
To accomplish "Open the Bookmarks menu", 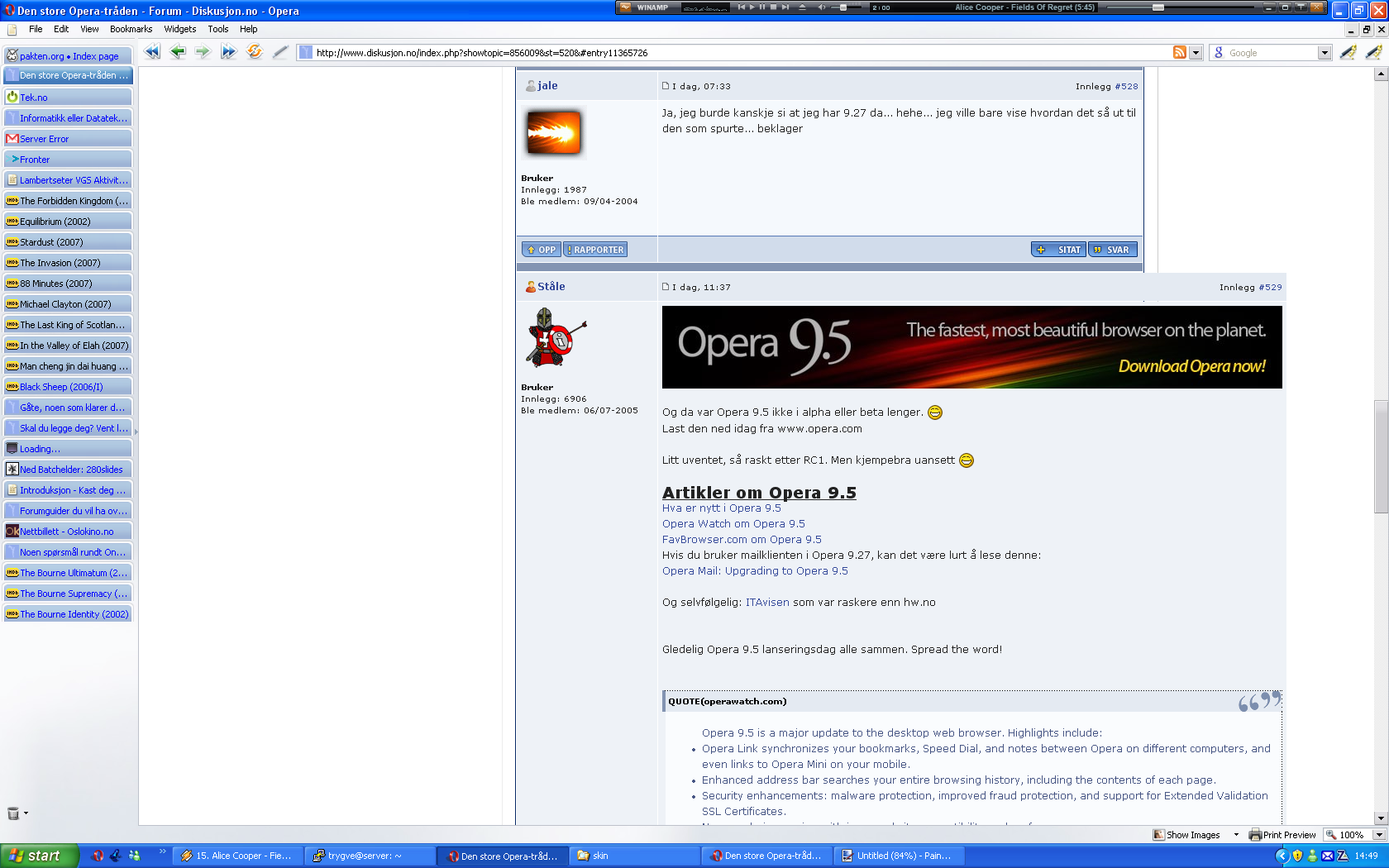I will (x=131, y=29).
